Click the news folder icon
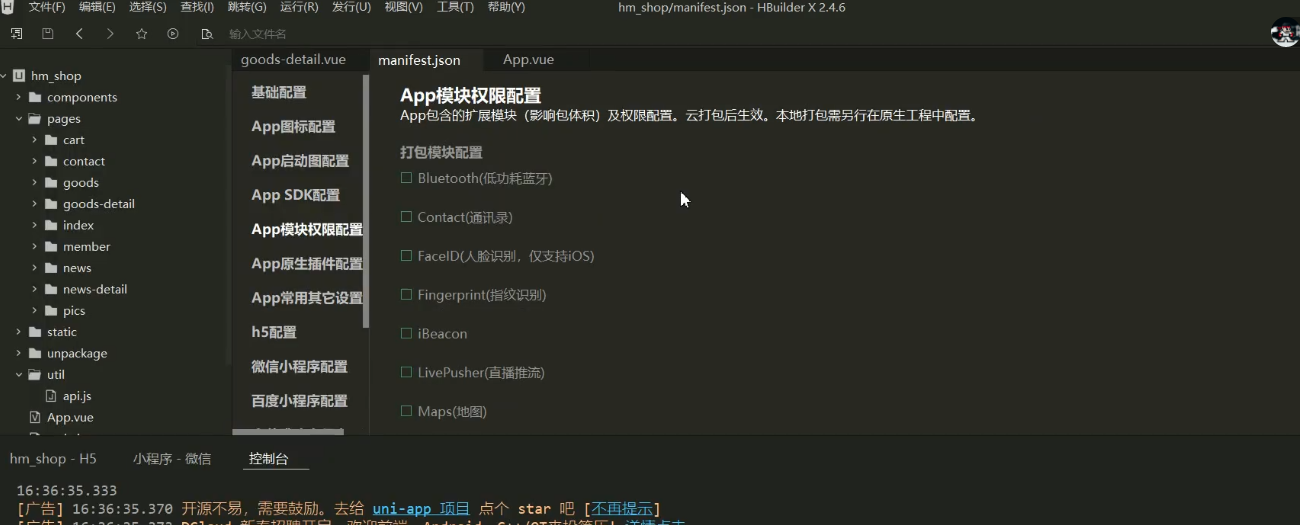 point(51,268)
